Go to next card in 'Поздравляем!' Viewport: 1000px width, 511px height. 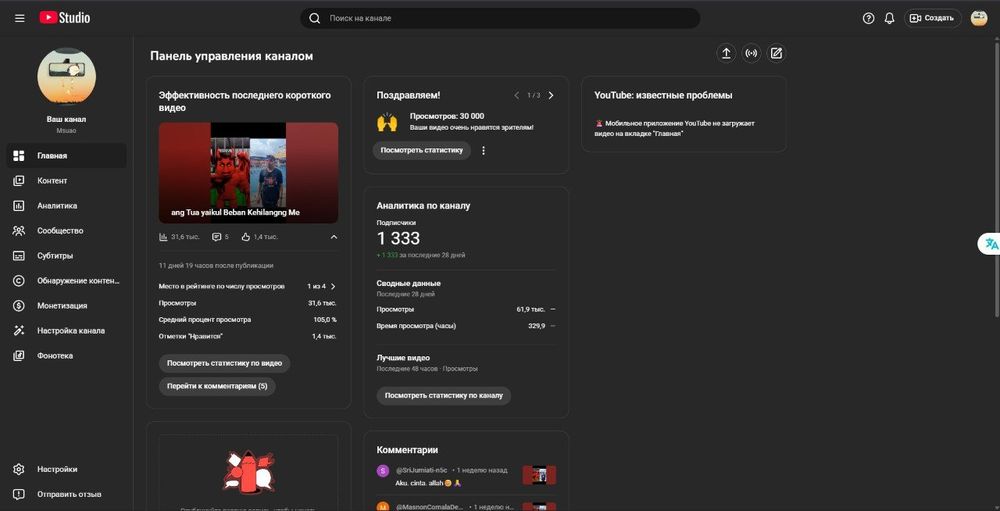pyautogui.click(x=551, y=95)
